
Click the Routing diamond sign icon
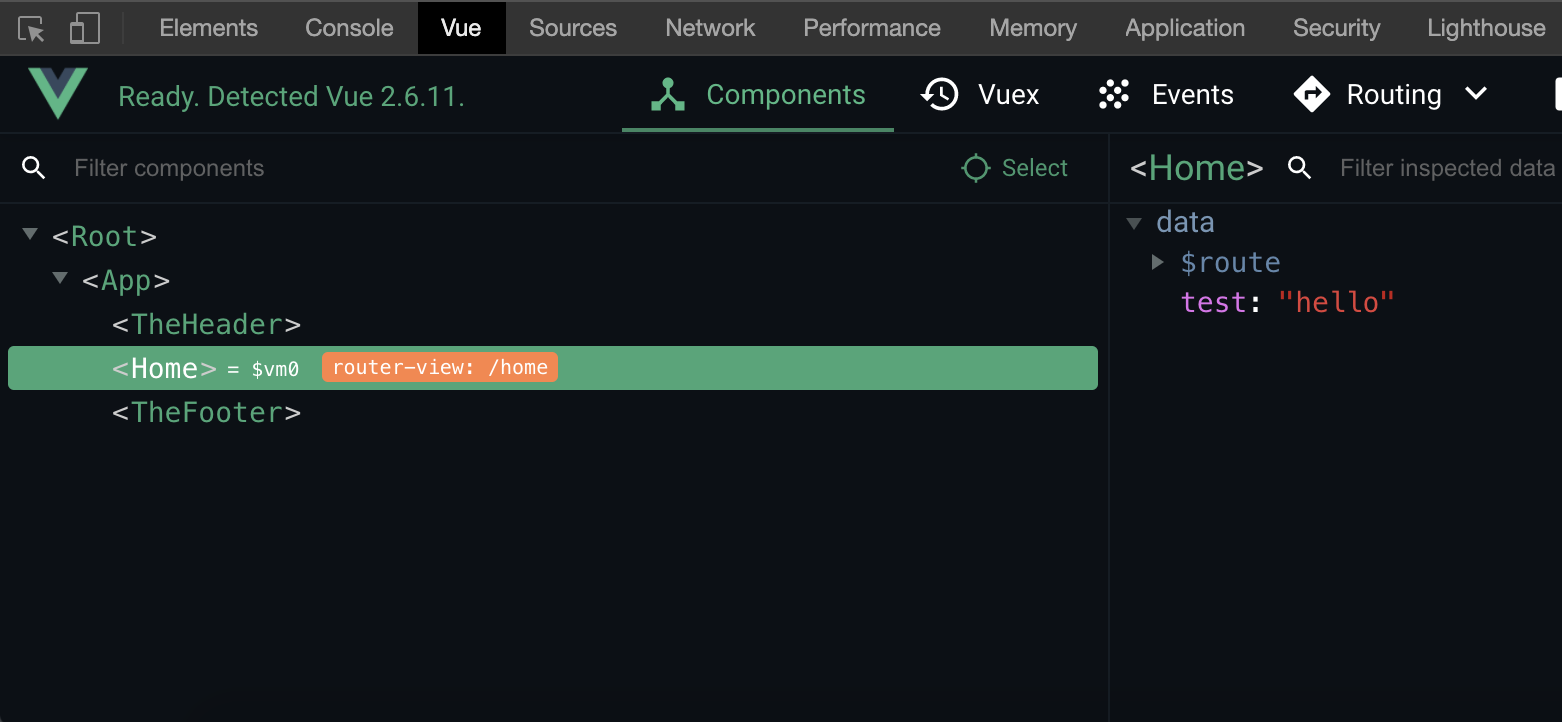(x=1311, y=95)
